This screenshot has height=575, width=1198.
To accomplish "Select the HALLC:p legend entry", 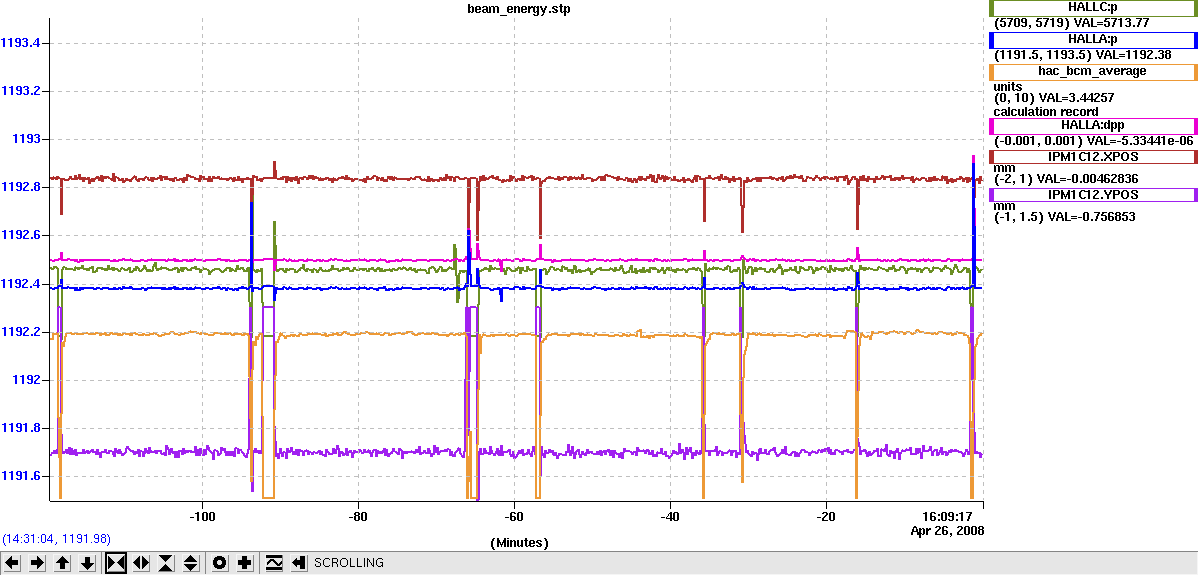I will (1093, 8).
